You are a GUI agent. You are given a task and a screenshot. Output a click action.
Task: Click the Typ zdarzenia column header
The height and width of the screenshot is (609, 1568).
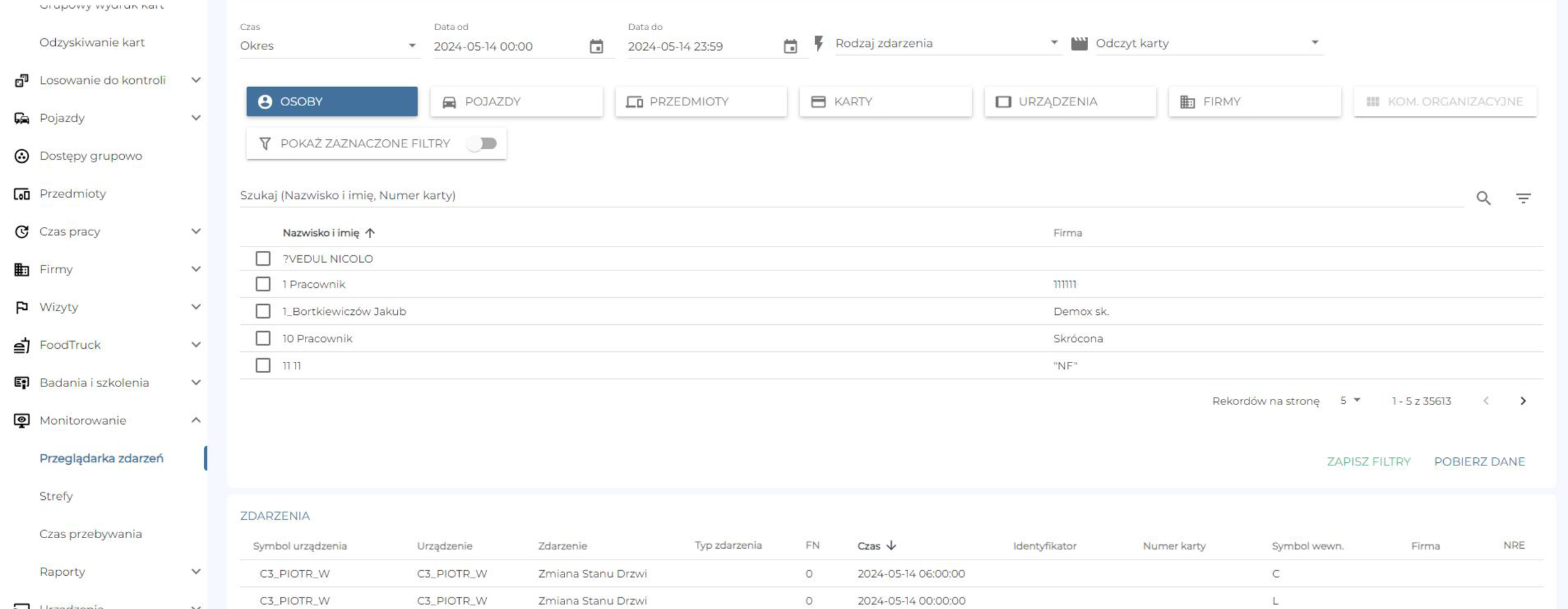728,546
